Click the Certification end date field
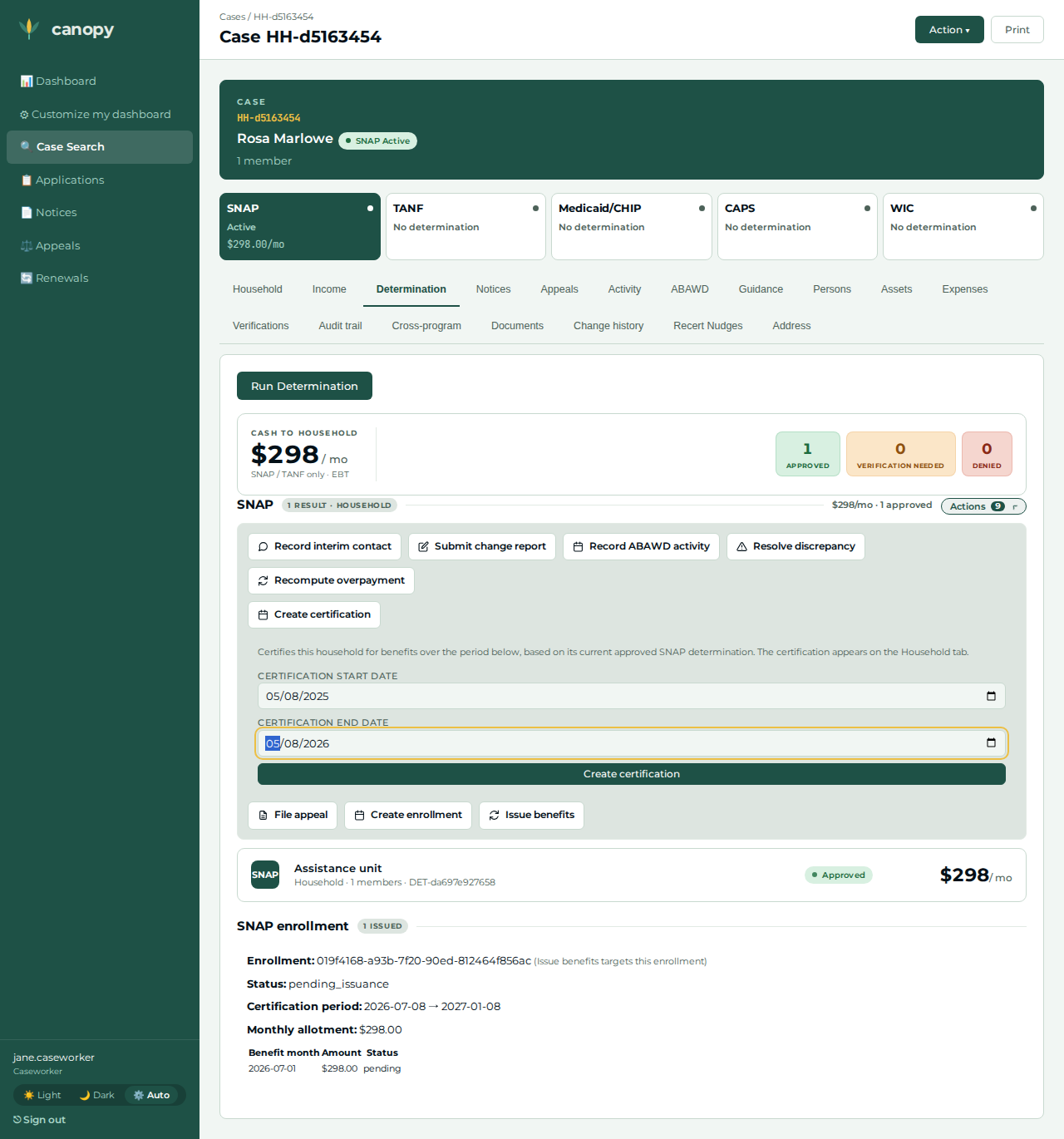This screenshot has width=1064, height=1139. coord(632,743)
